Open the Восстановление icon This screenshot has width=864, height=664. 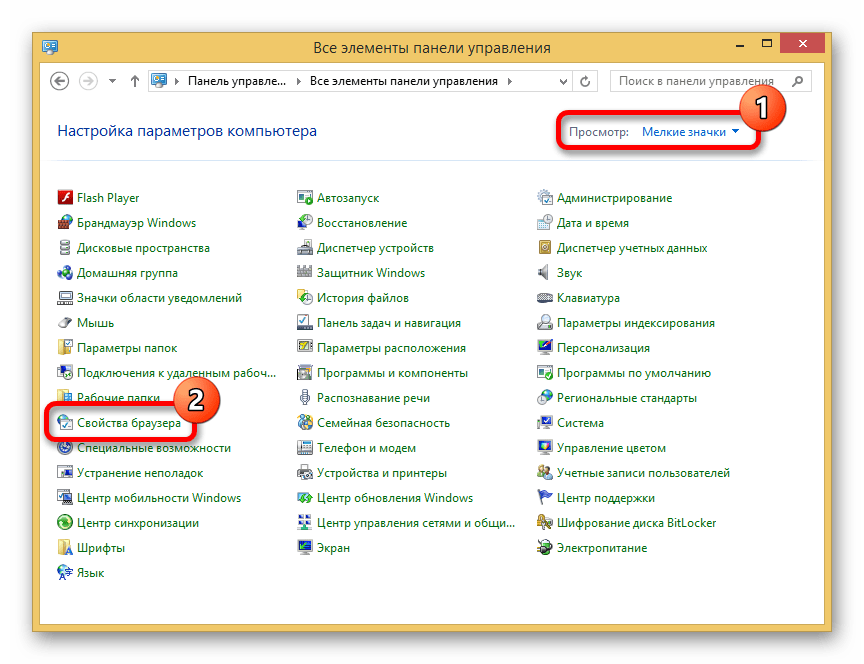(305, 223)
